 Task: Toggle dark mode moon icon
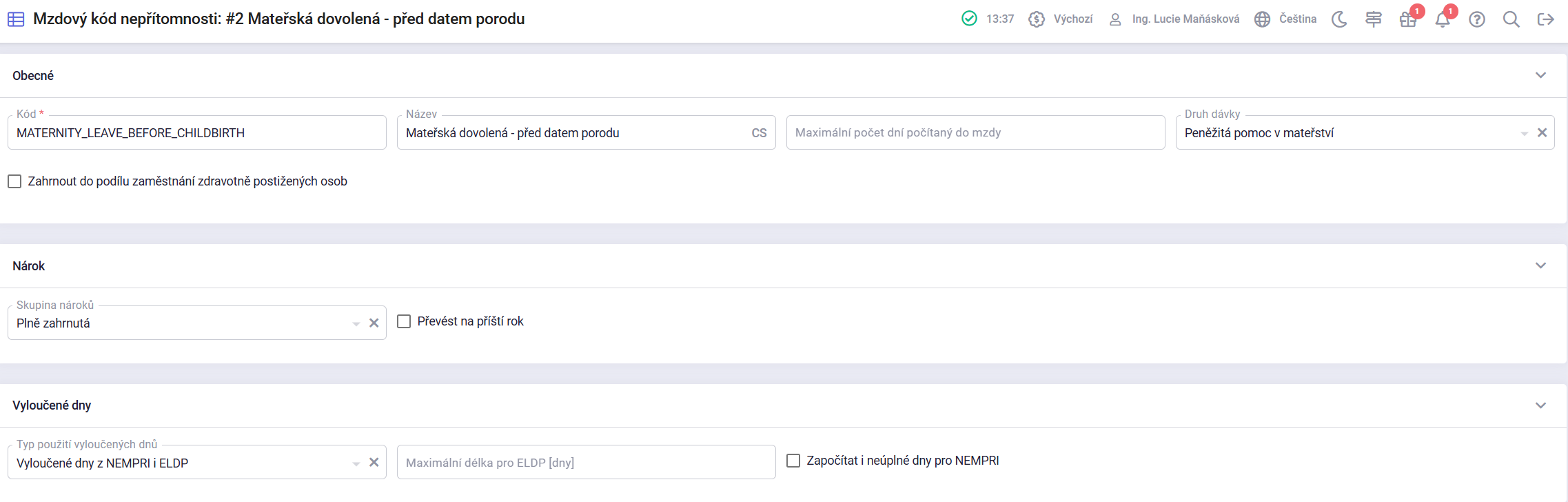point(1339,19)
